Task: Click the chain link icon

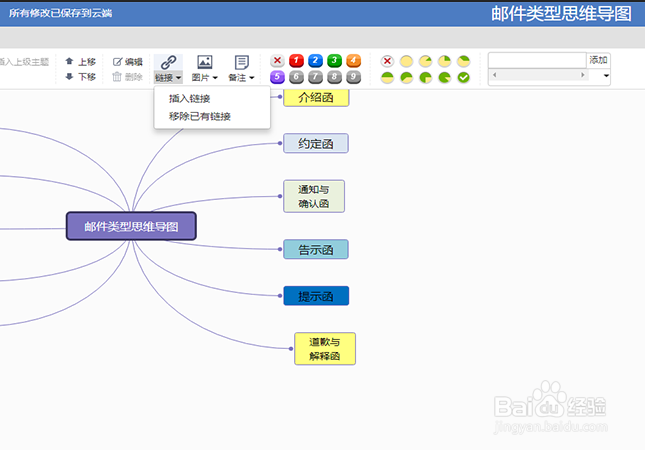Action: tap(168, 63)
